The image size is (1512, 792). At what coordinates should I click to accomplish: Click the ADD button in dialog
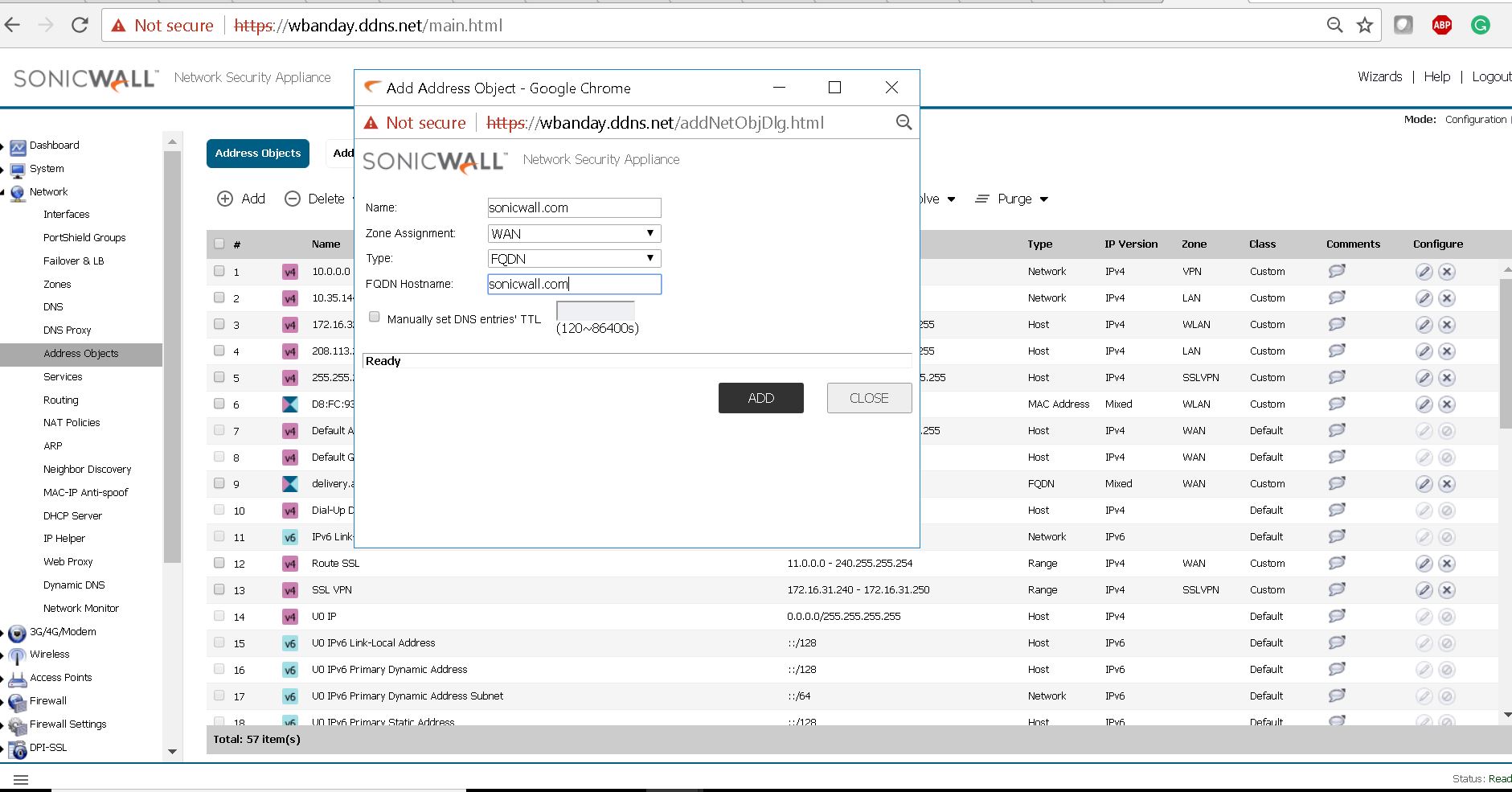[761, 398]
